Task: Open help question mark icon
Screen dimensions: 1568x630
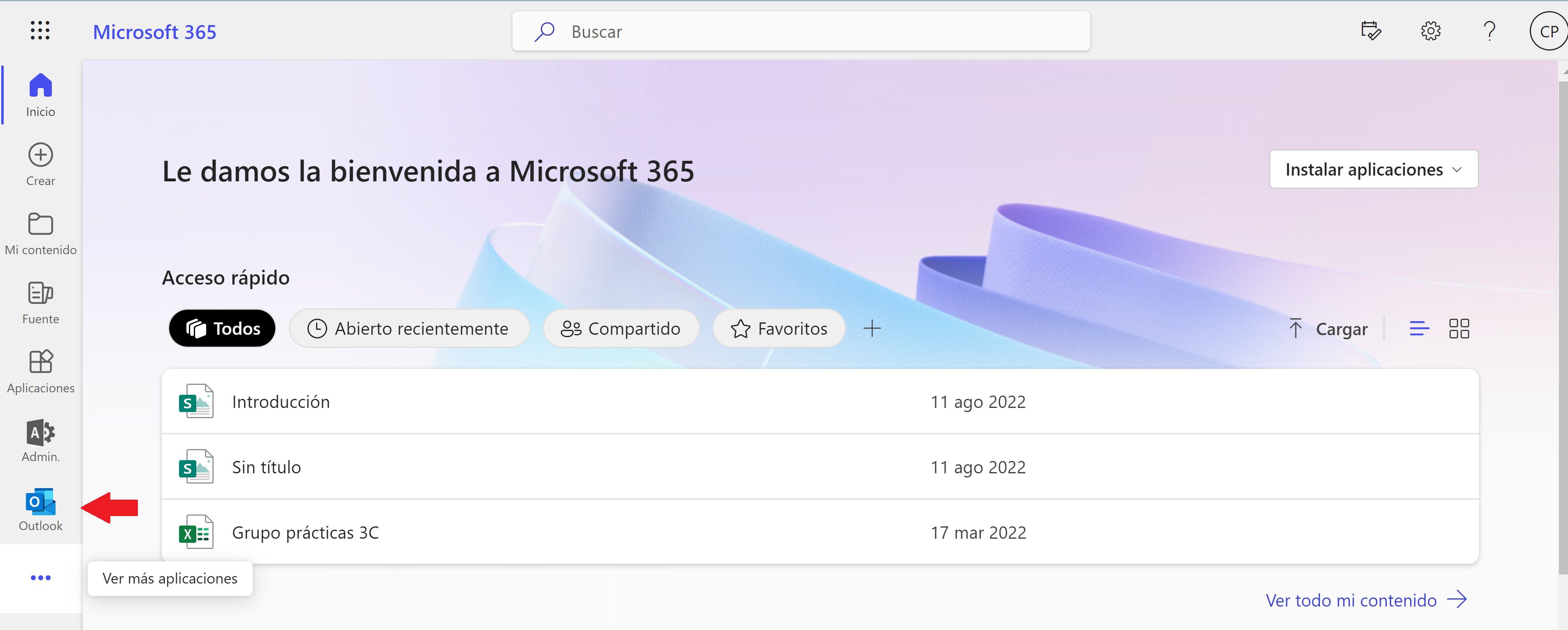Action: click(x=1489, y=30)
